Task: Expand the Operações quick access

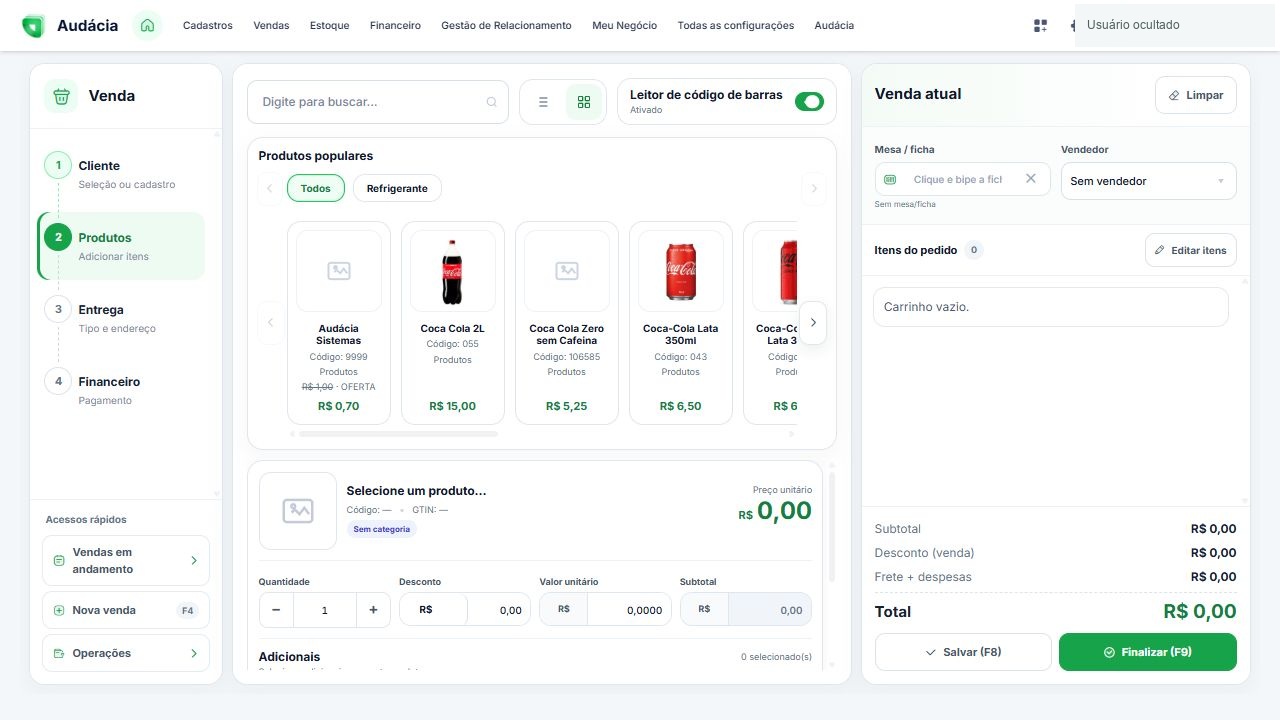Action: (x=126, y=653)
